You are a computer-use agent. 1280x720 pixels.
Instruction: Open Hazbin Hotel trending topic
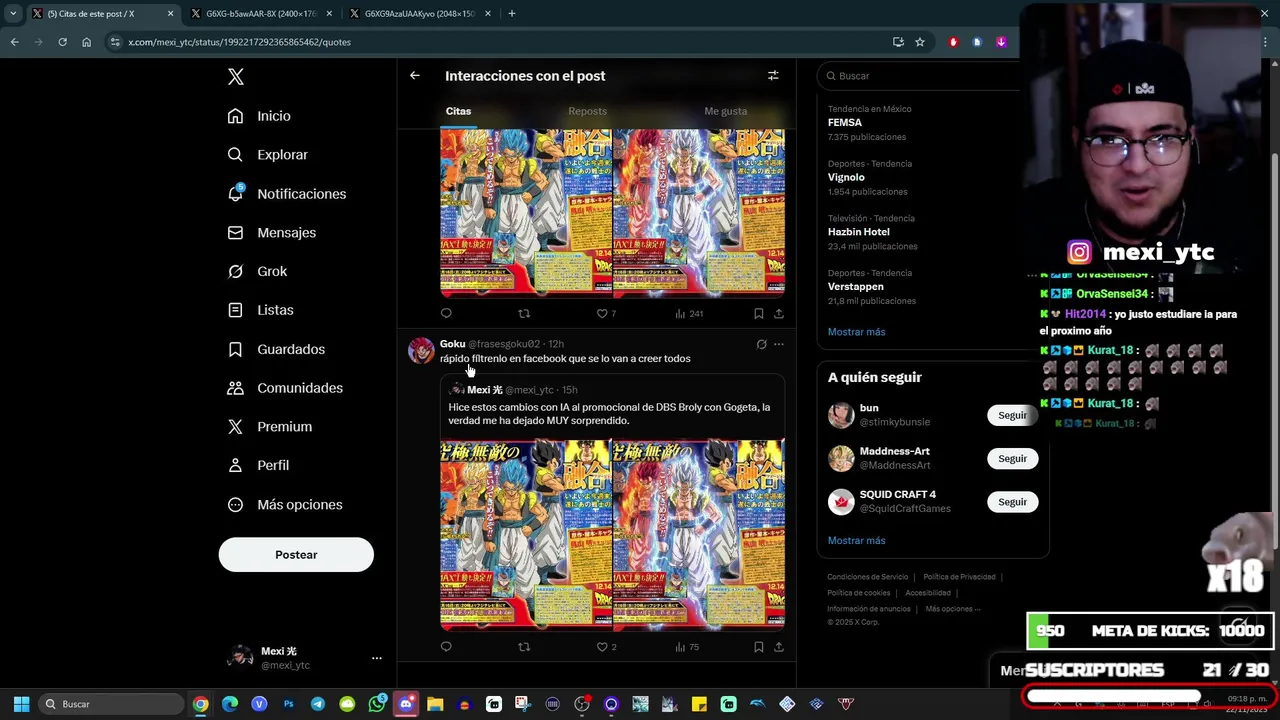(858, 232)
